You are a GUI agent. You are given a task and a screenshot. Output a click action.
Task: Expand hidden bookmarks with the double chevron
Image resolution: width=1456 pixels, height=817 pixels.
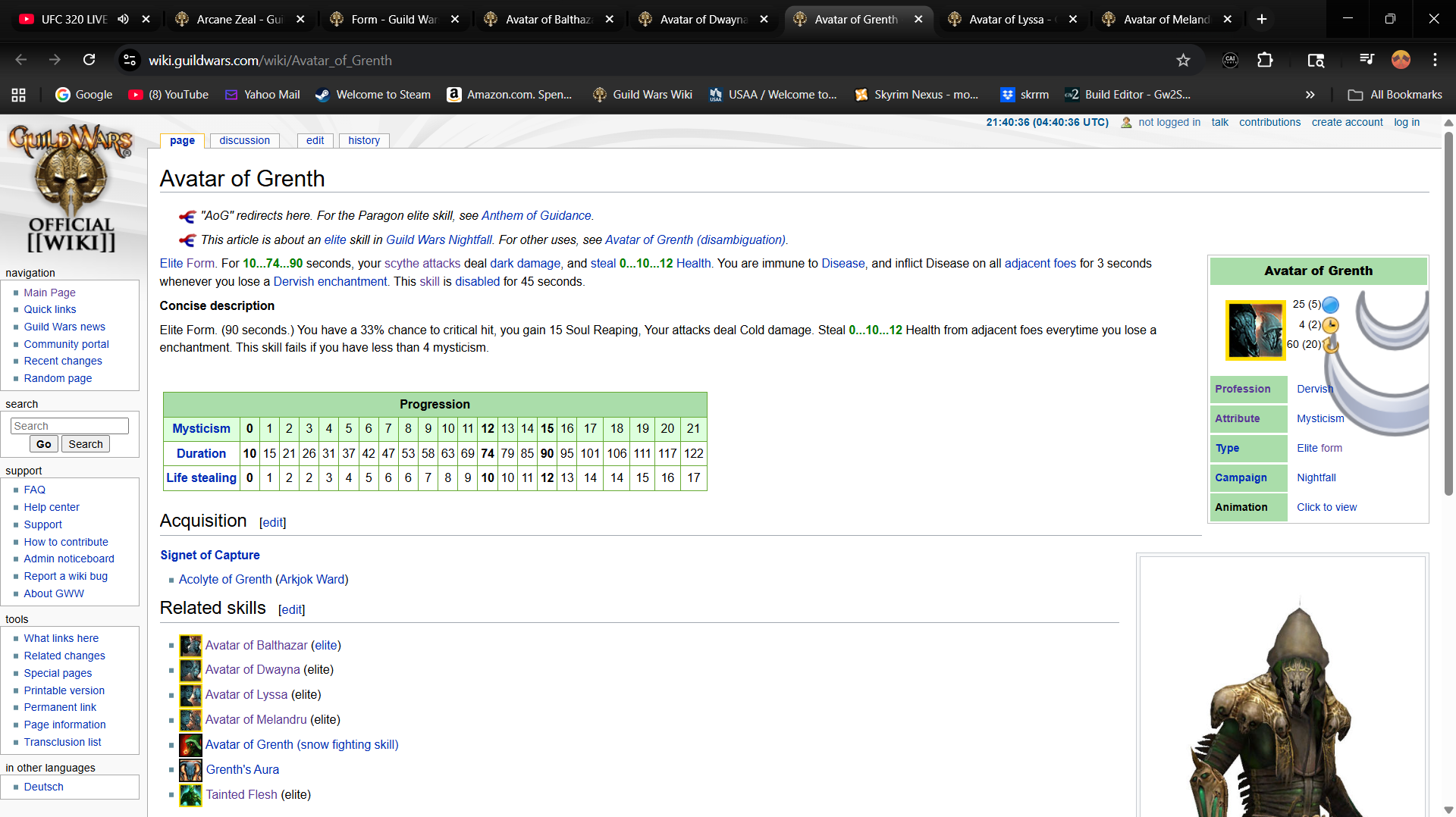coord(1310,95)
